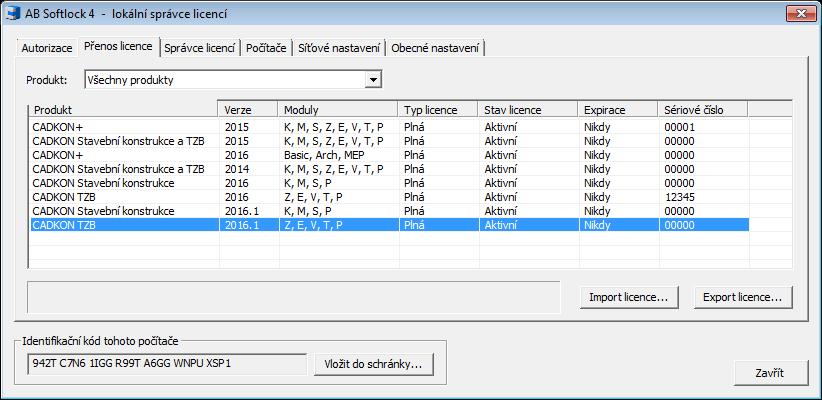Select CADKON Stavební konstrukce 2016 row
Viewport: 822px width, 400px height.
pos(389,183)
